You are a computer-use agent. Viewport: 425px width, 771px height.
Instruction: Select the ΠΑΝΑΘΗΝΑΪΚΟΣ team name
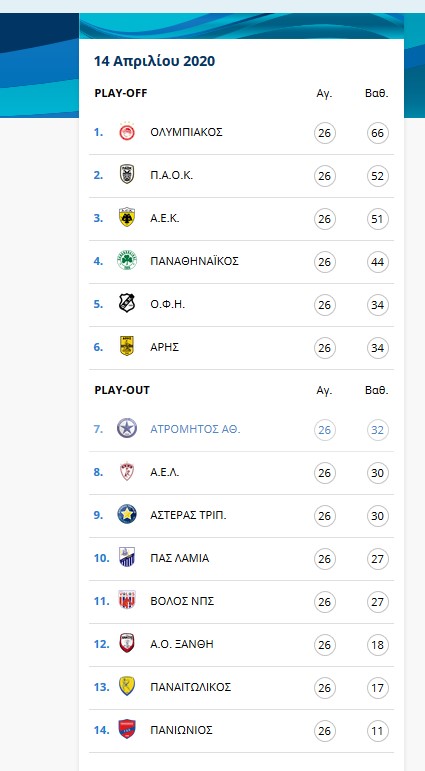[x=194, y=261]
